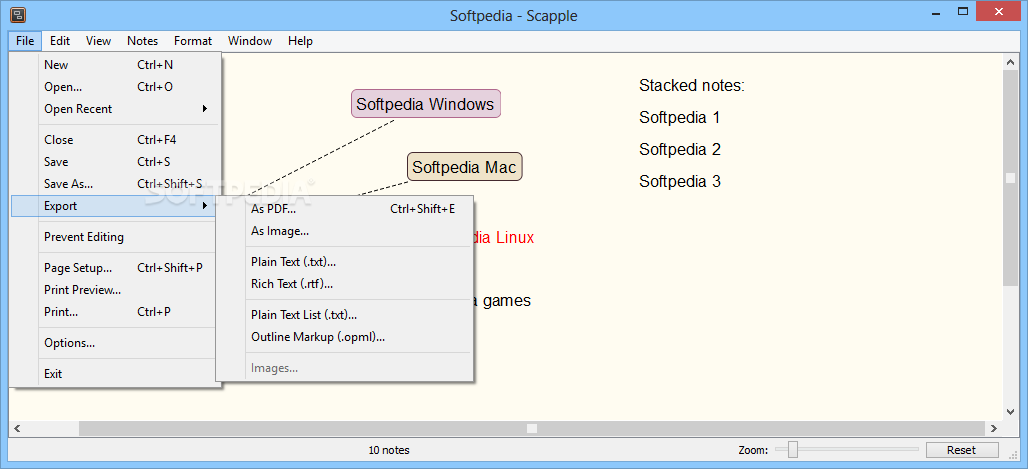Viewport: 1028px width, 469px height.
Task: Export As PDF...
Action: coord(345,209)
